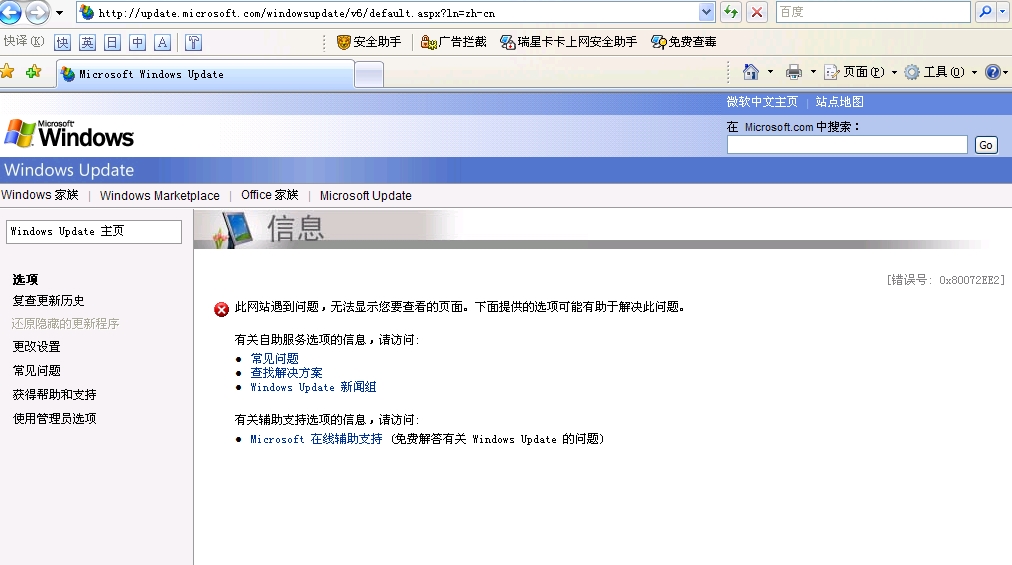This screenshot has width=1012, height=565.
Task: Click the brush tool icon in translation toolbar
Action: (x=194, y=43)
